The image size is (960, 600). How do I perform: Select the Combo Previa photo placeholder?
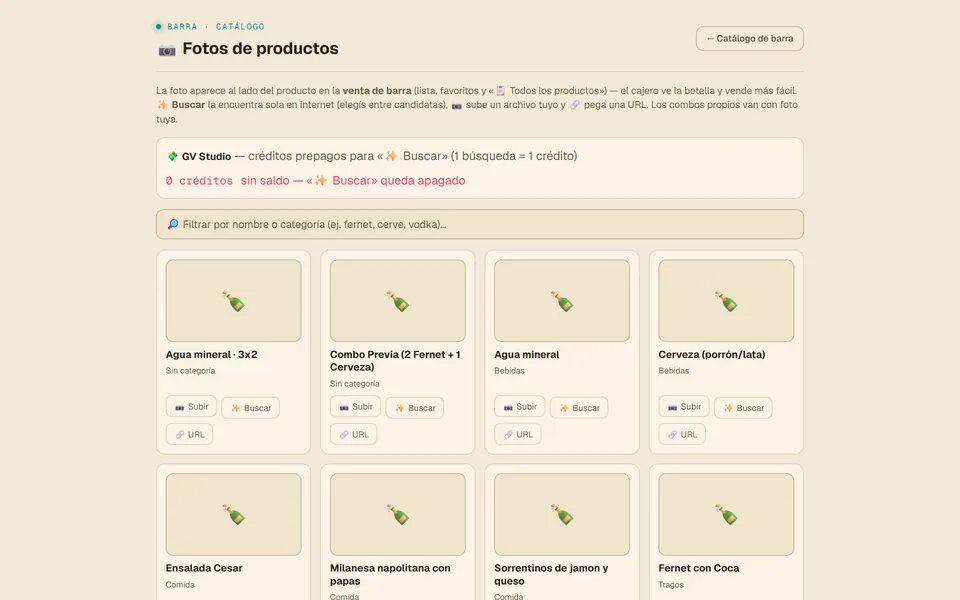click(x=397, y=301)
